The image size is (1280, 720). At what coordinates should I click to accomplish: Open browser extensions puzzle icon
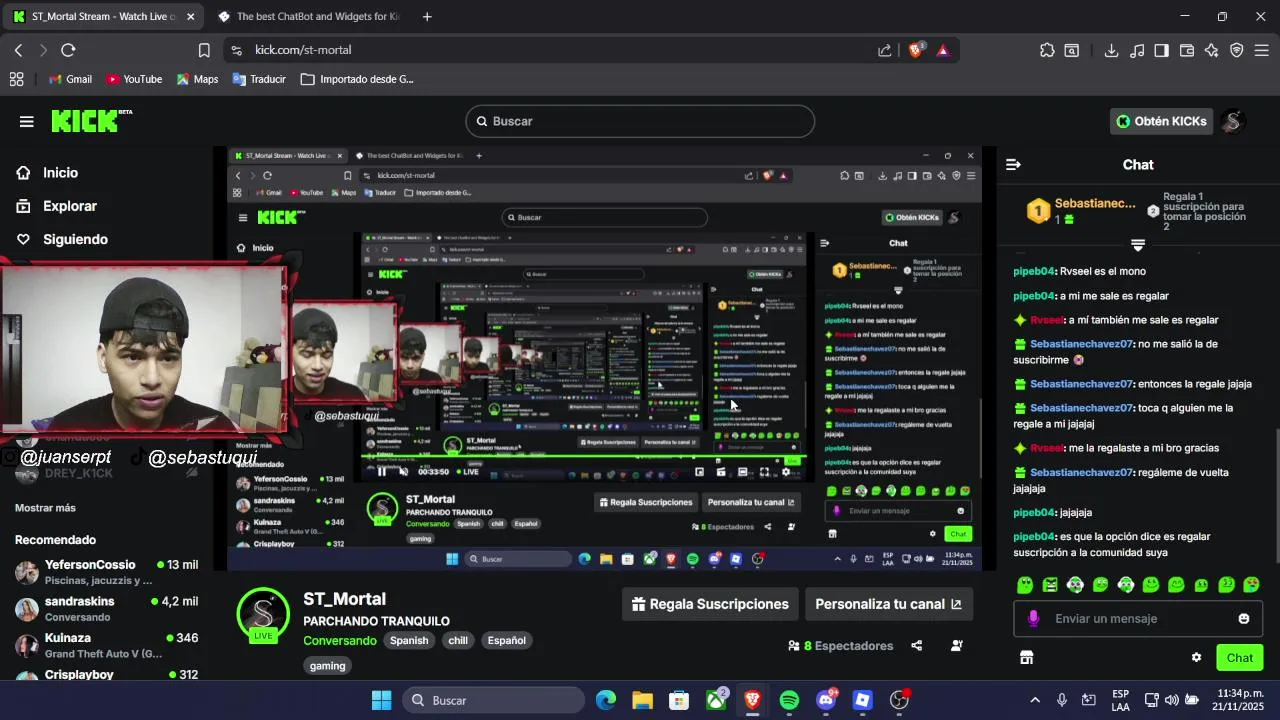click(x=1047, y=50)
